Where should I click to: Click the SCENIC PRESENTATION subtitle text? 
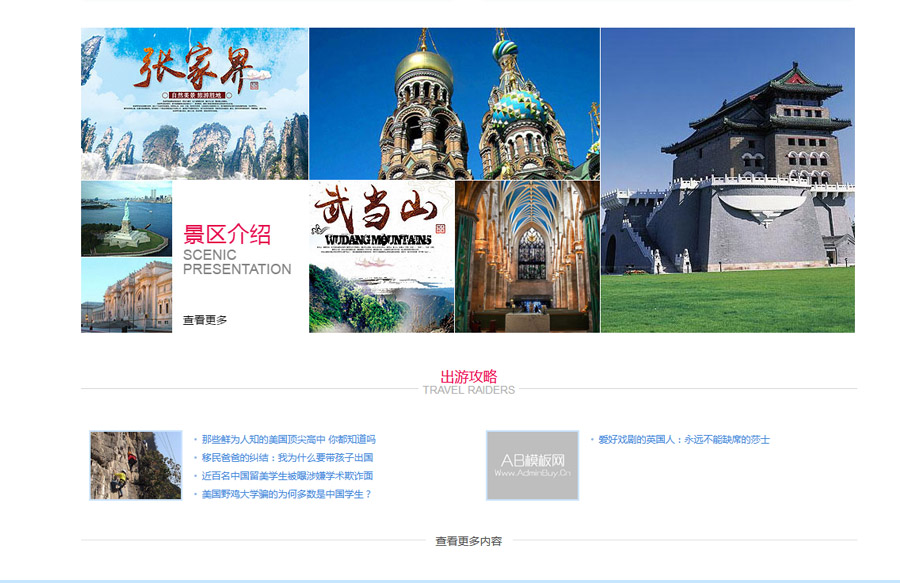(x=237, y=262)
